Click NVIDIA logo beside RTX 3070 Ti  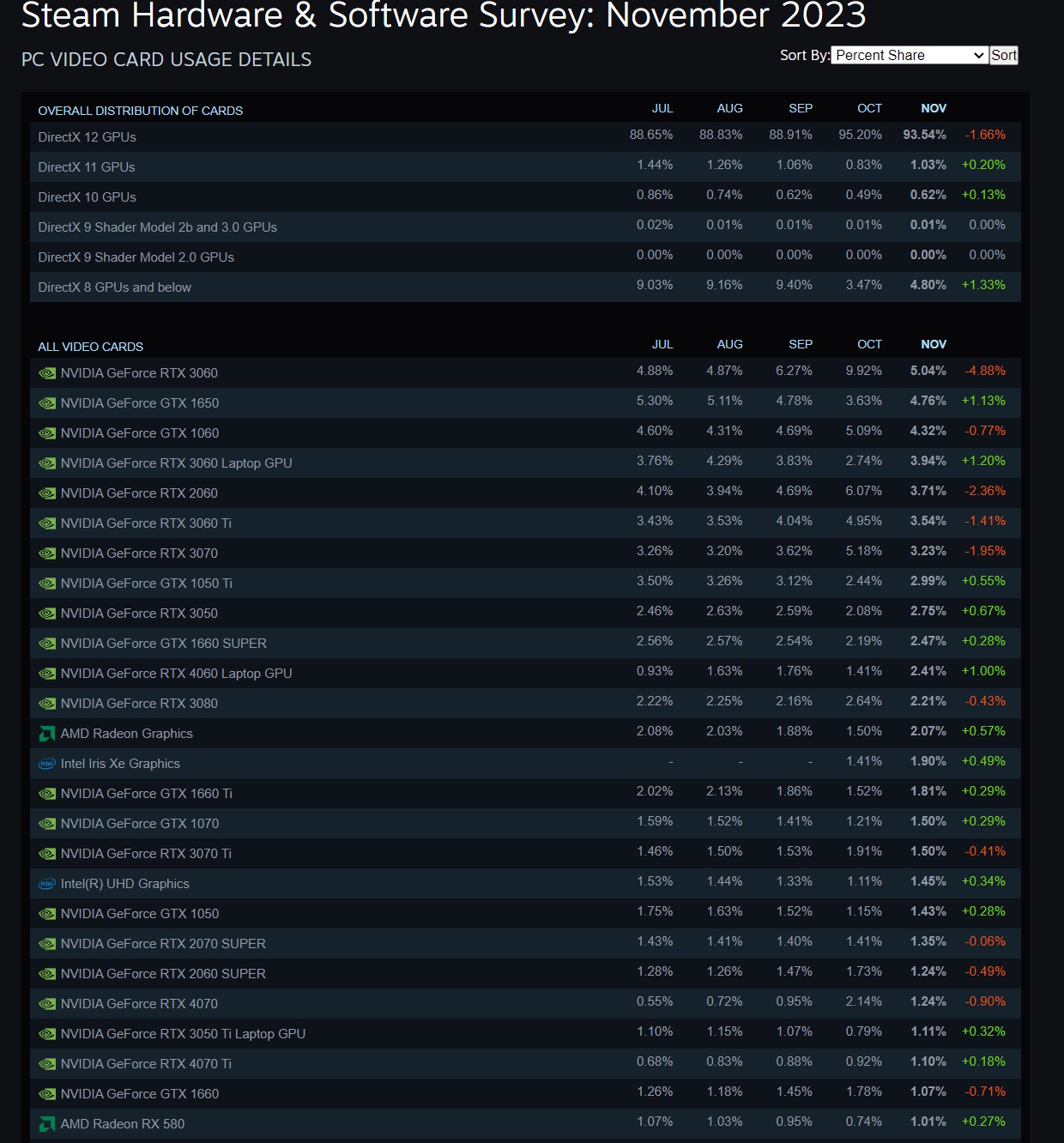47,854
